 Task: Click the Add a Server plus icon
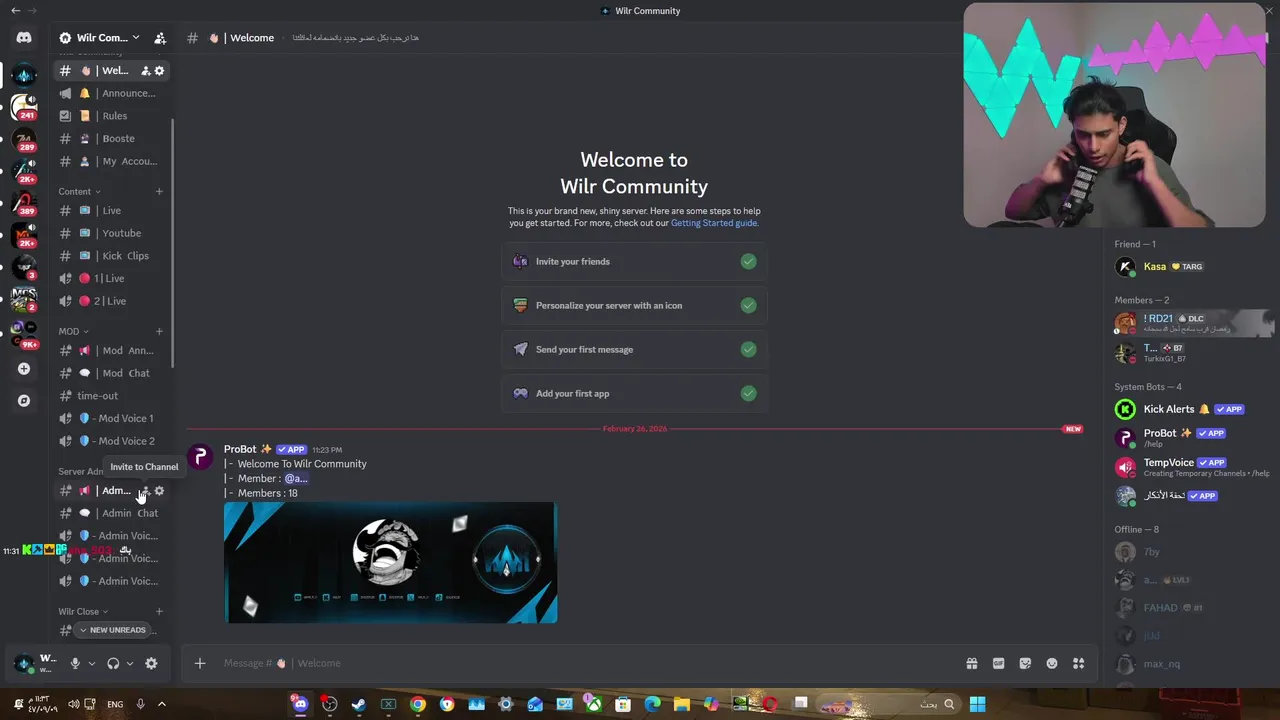click(24, 369)
